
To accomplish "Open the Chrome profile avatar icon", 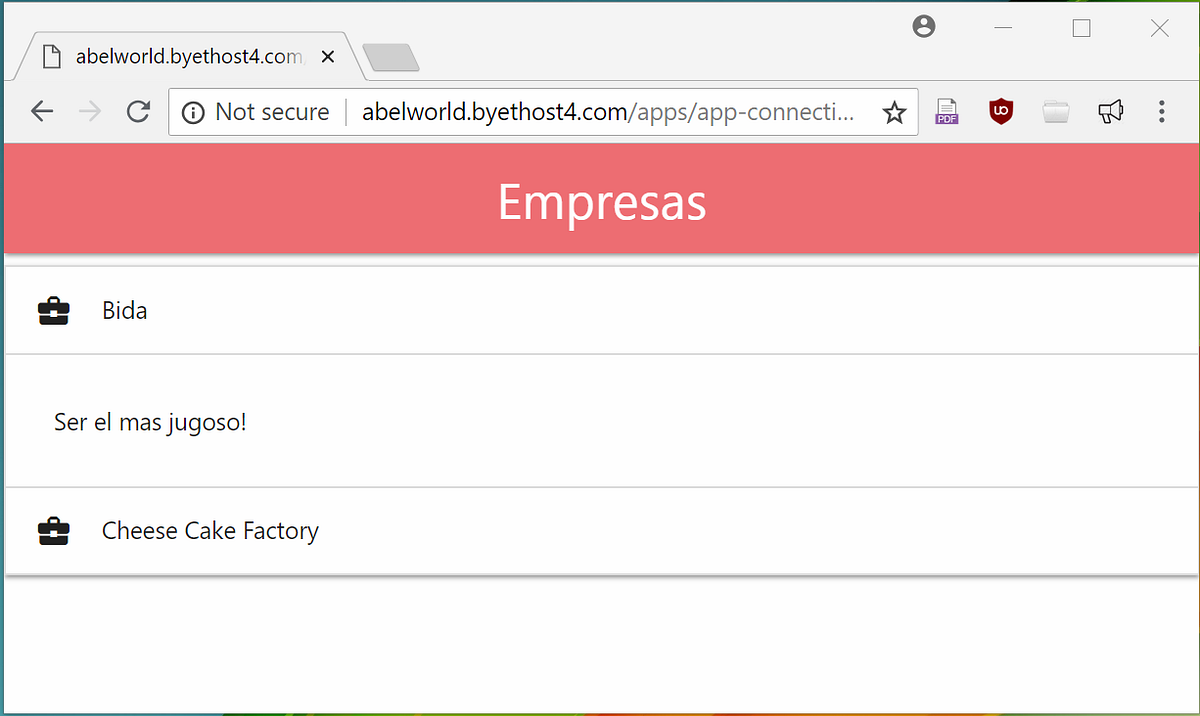I will coord(923,27).
